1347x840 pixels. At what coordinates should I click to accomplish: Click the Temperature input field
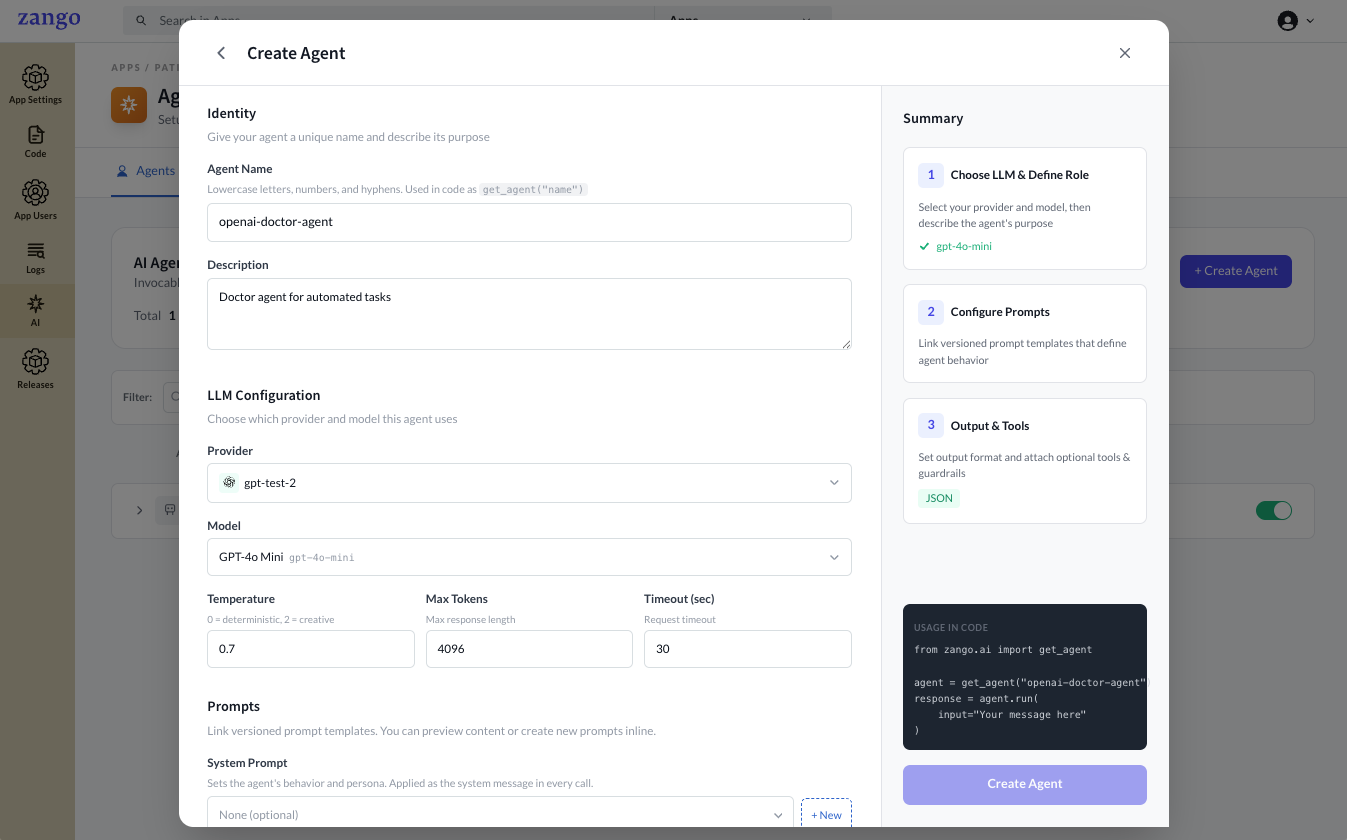310,649
